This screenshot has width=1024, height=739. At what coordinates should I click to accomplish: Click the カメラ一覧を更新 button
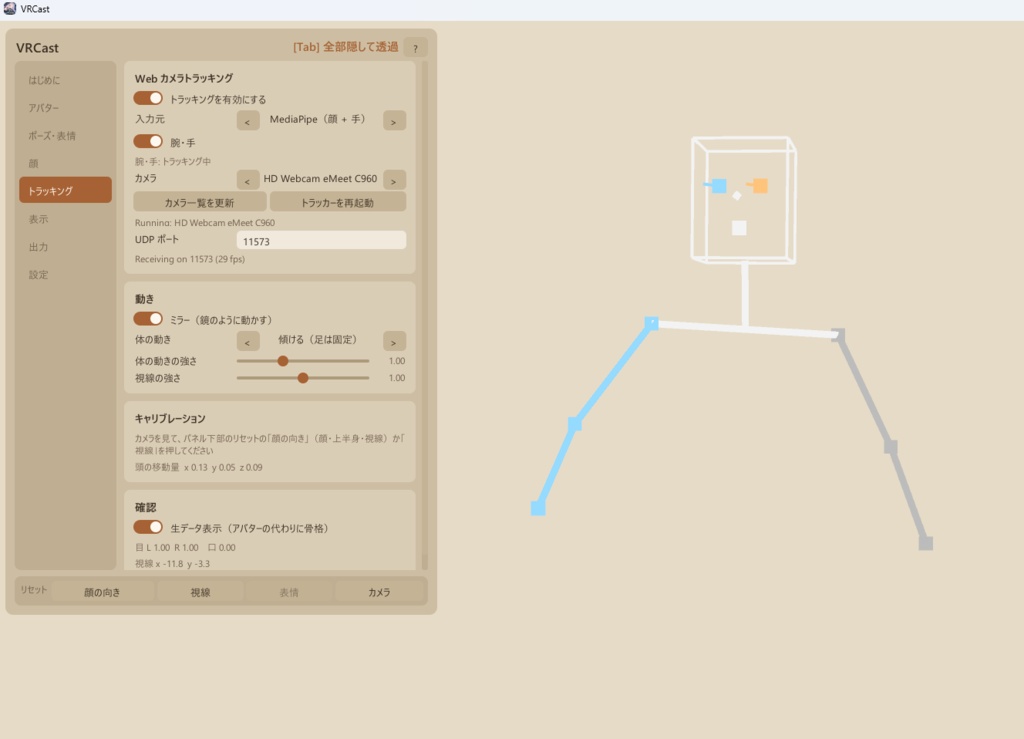tap(200, 202)
